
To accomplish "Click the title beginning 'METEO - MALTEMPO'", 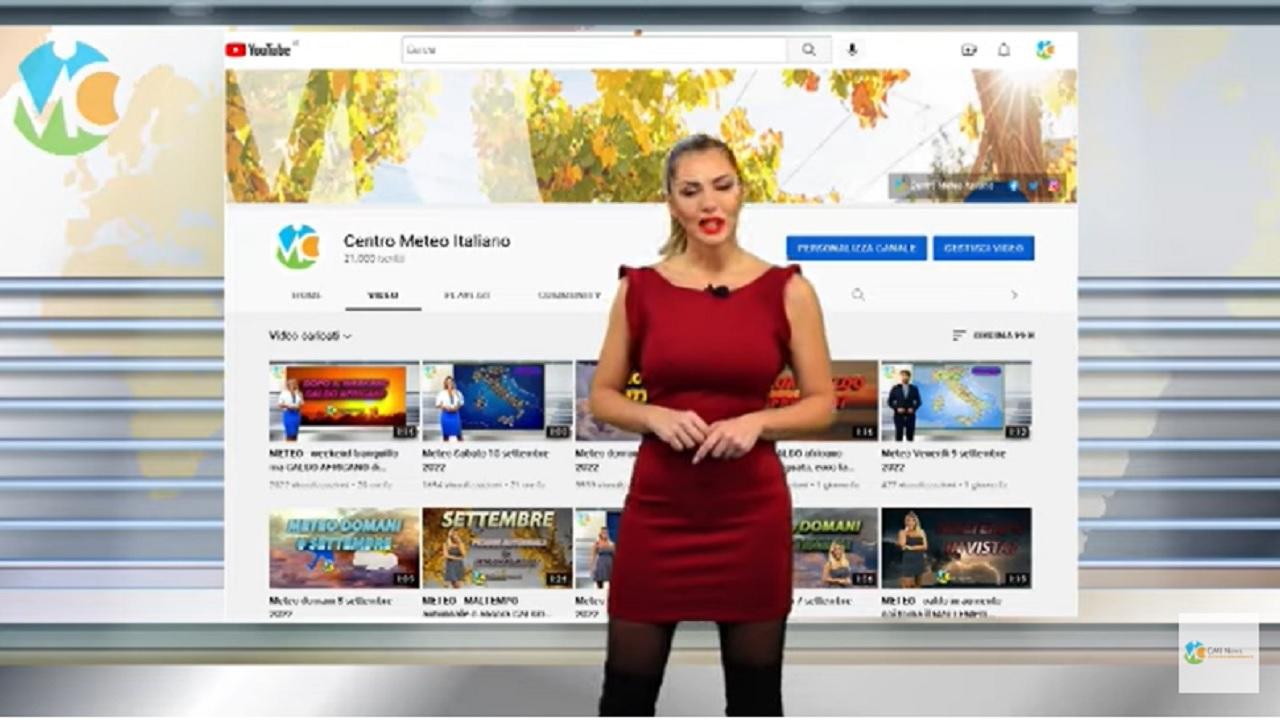I will (x=485, y=606).
